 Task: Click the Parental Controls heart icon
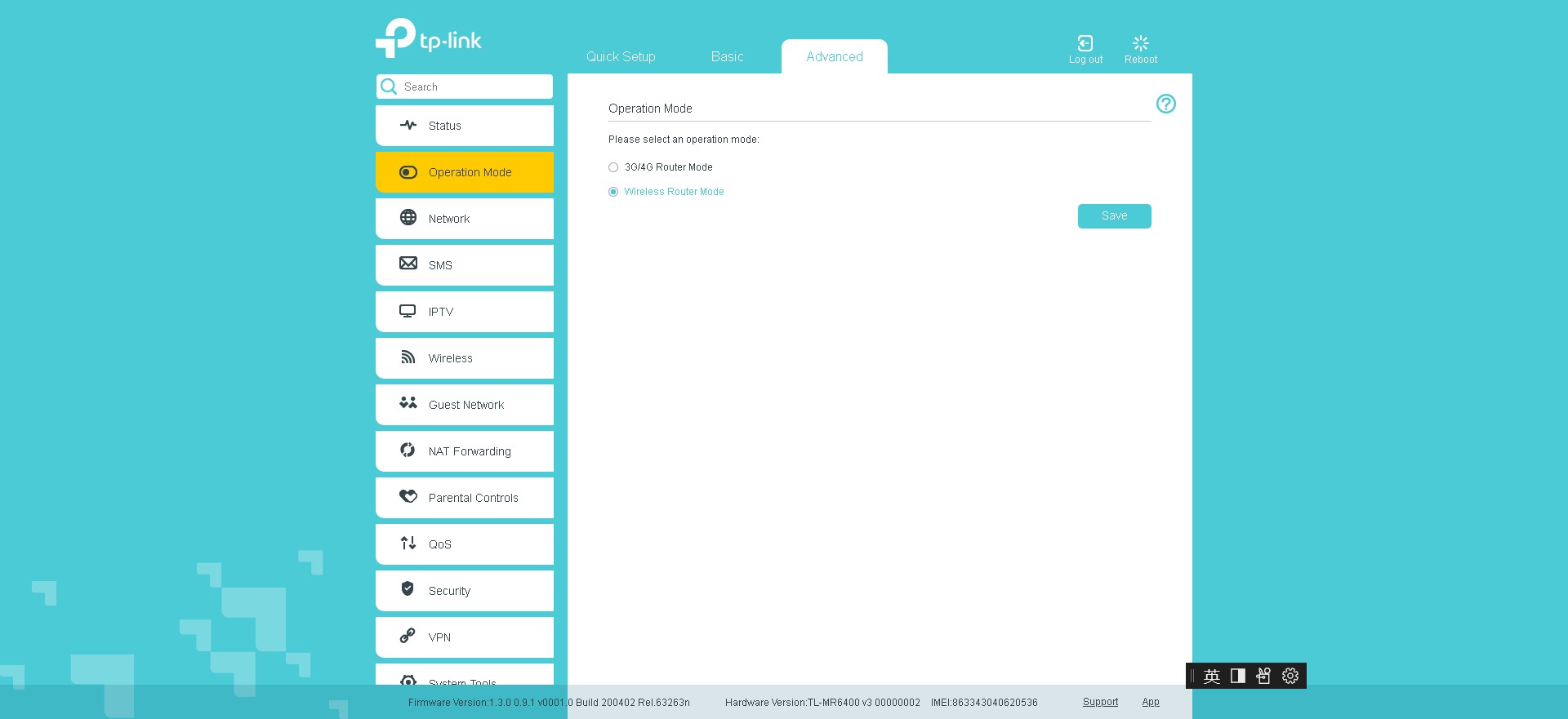(408, 496)
